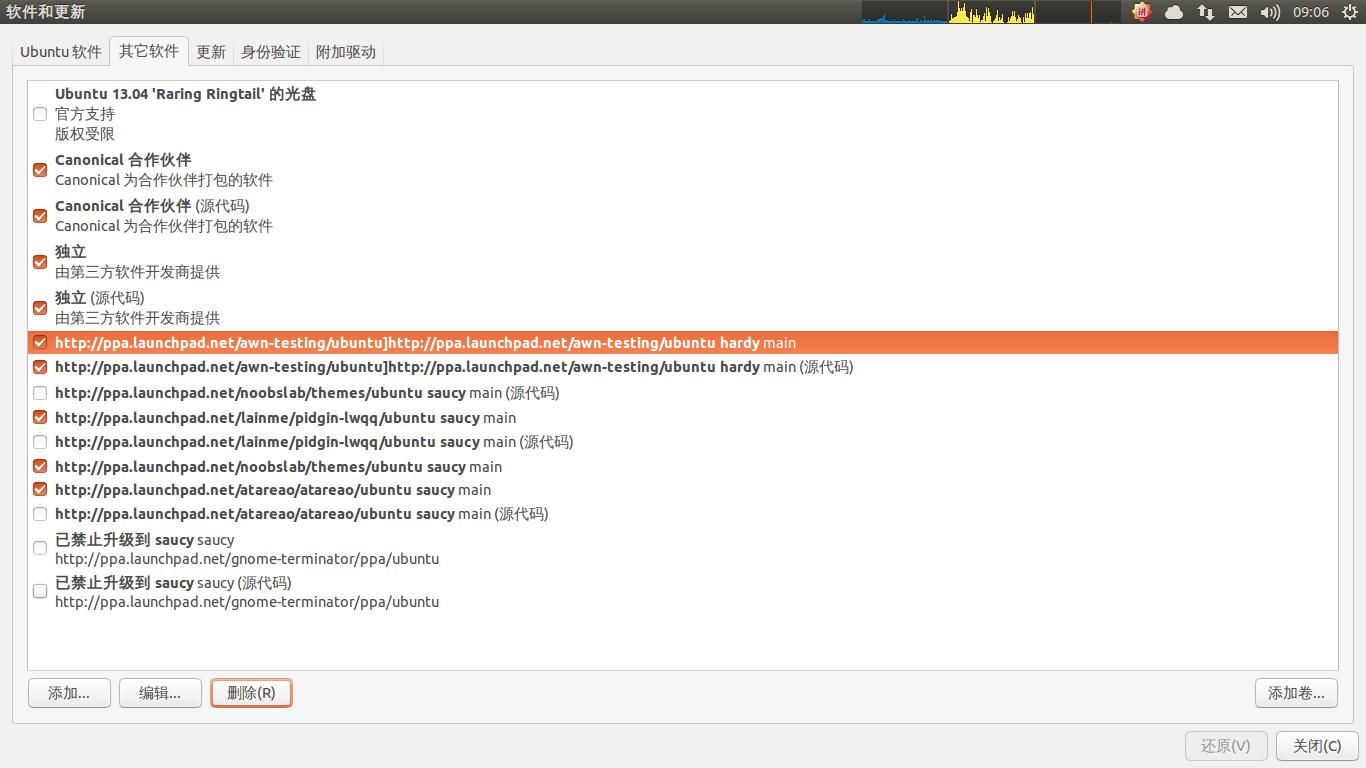Open the messaging envelope indicator

(x=1238, y=12)
